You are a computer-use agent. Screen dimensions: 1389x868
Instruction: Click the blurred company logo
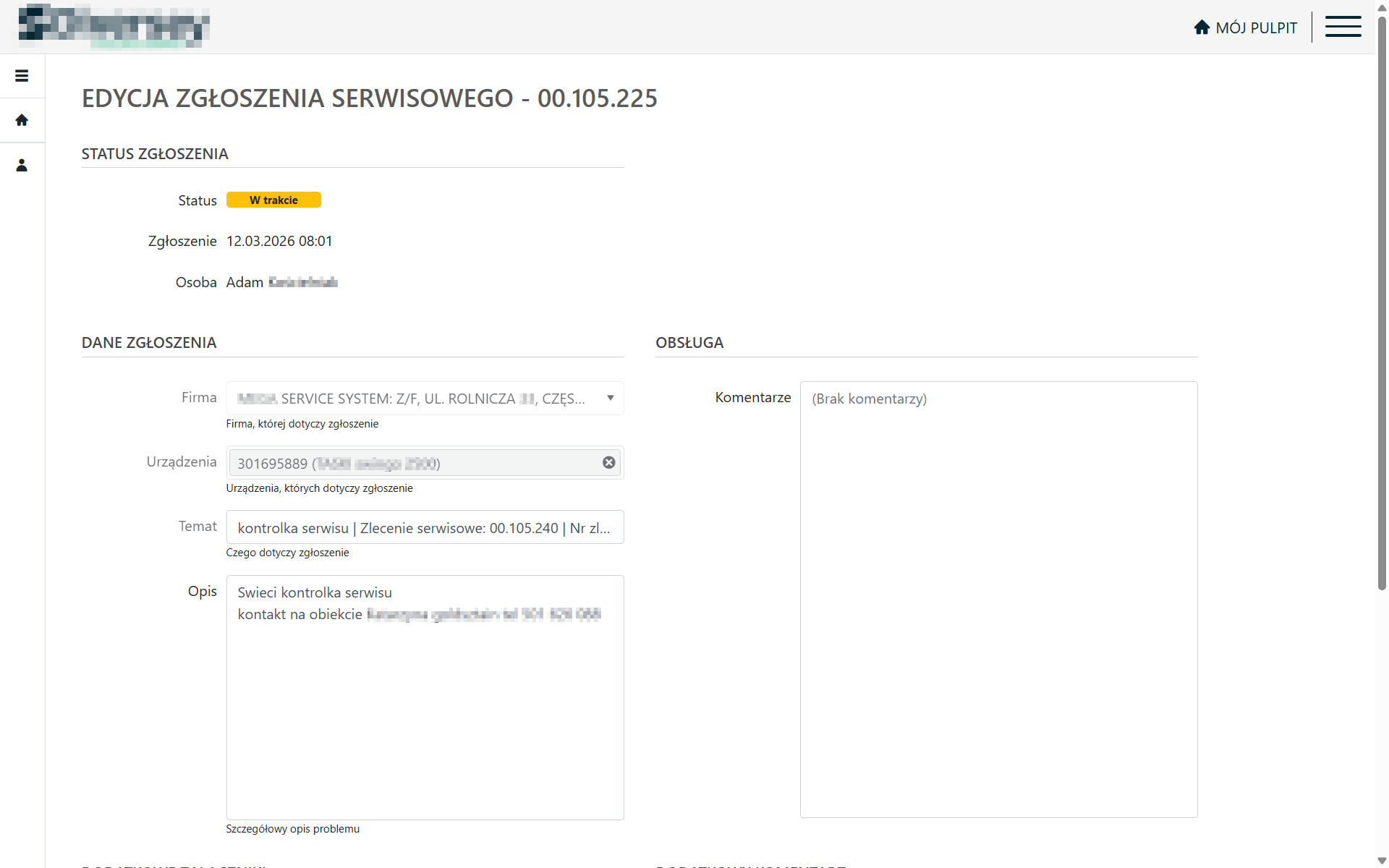[x=114, y=26]
